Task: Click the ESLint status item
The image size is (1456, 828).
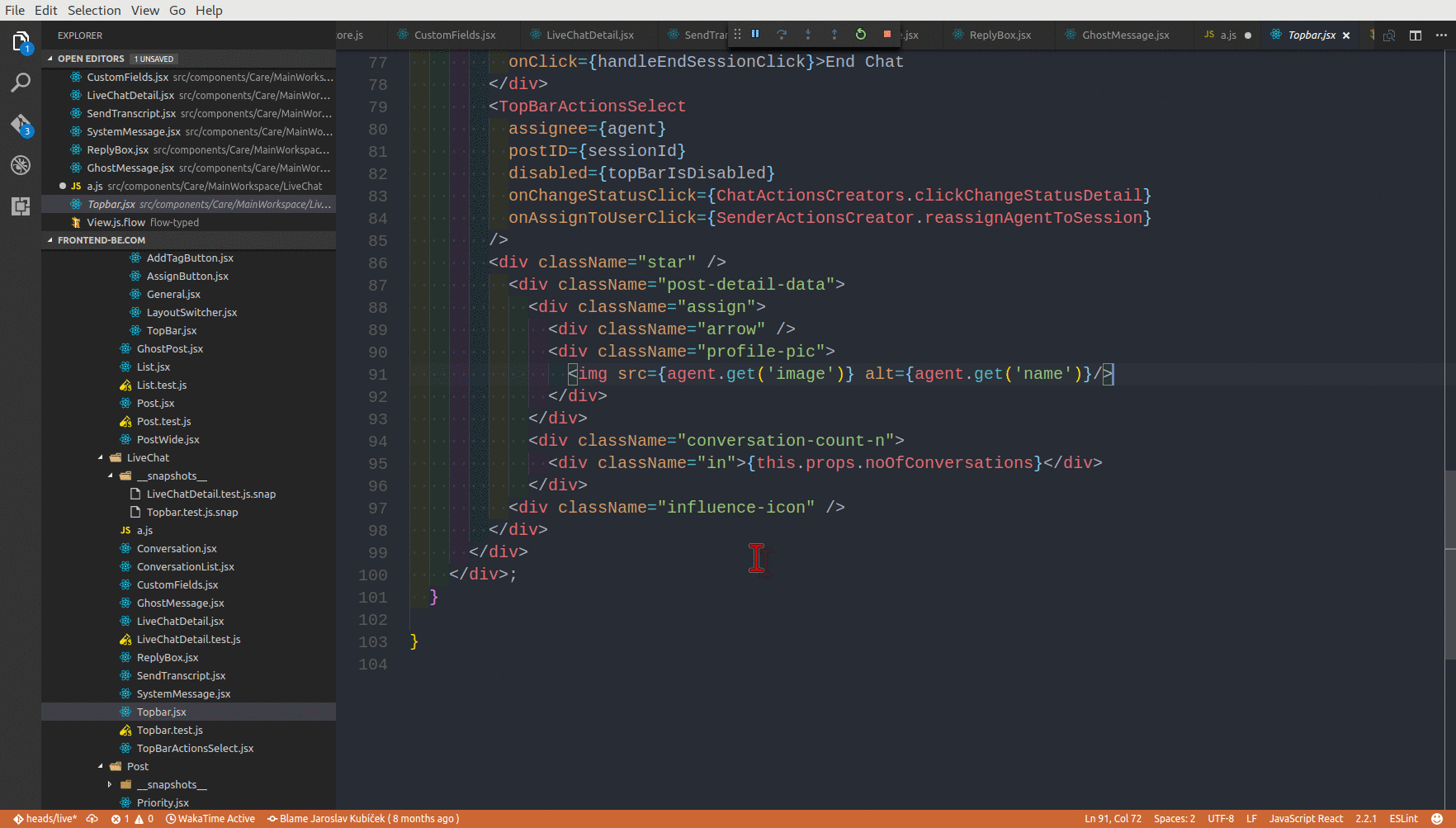Action: (1403, 819)
